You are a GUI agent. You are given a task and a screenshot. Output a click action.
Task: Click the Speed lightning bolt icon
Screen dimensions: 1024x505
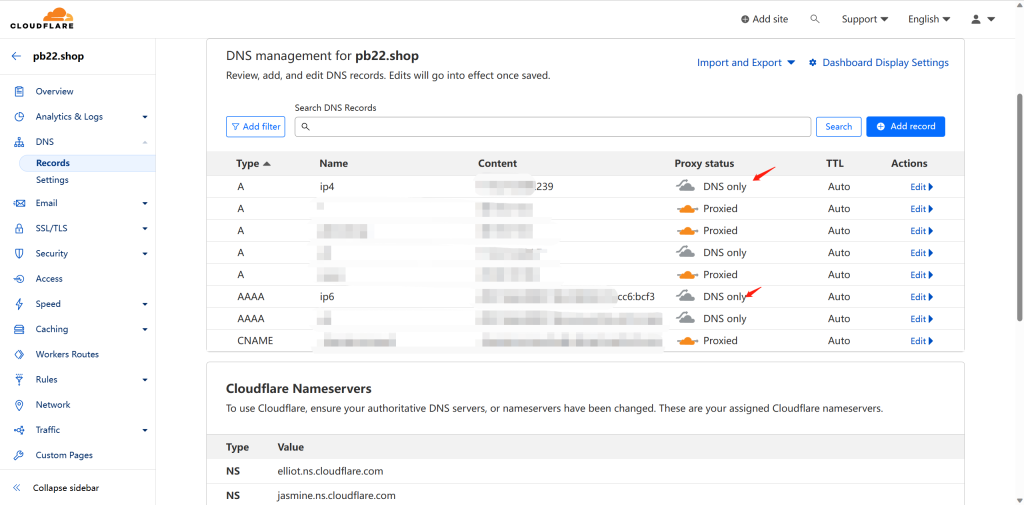pyautogui.click(x=20, y=304)
